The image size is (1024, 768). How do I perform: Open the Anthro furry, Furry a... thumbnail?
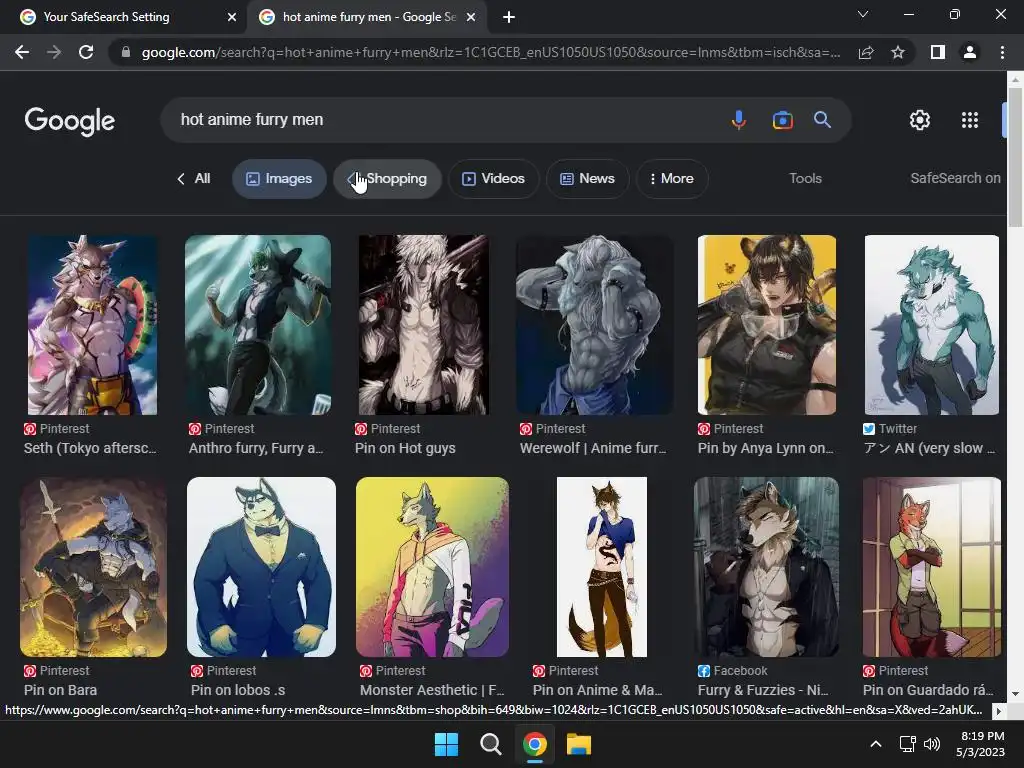258,325
